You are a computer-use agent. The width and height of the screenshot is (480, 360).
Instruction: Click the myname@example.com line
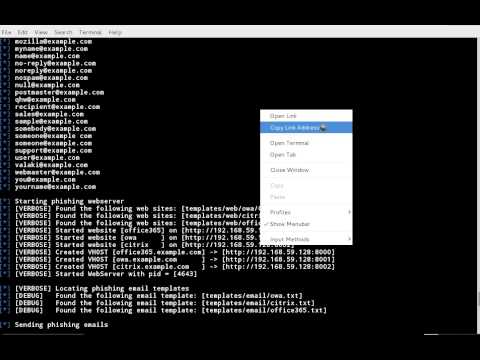pos(51,49)
